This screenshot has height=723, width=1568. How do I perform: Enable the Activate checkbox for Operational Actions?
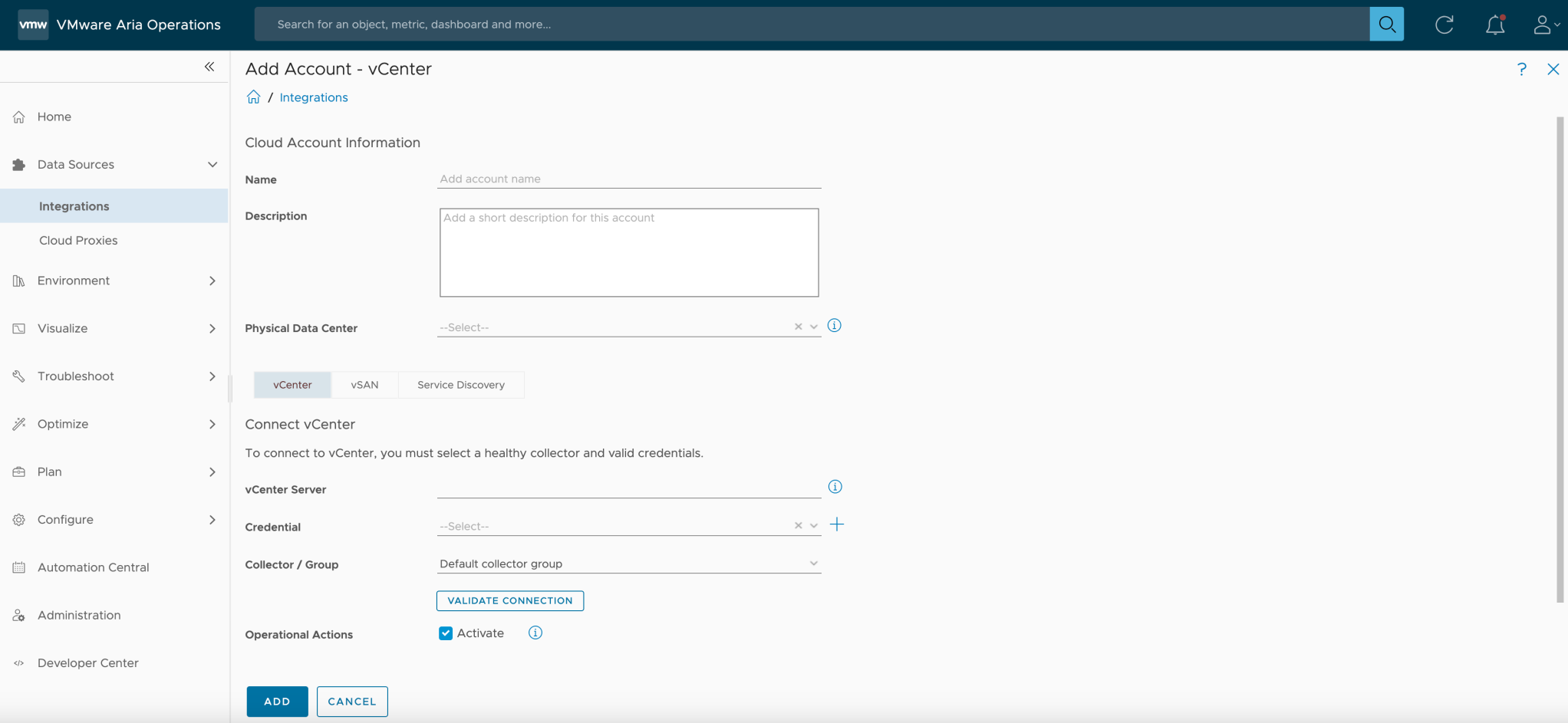445,633
